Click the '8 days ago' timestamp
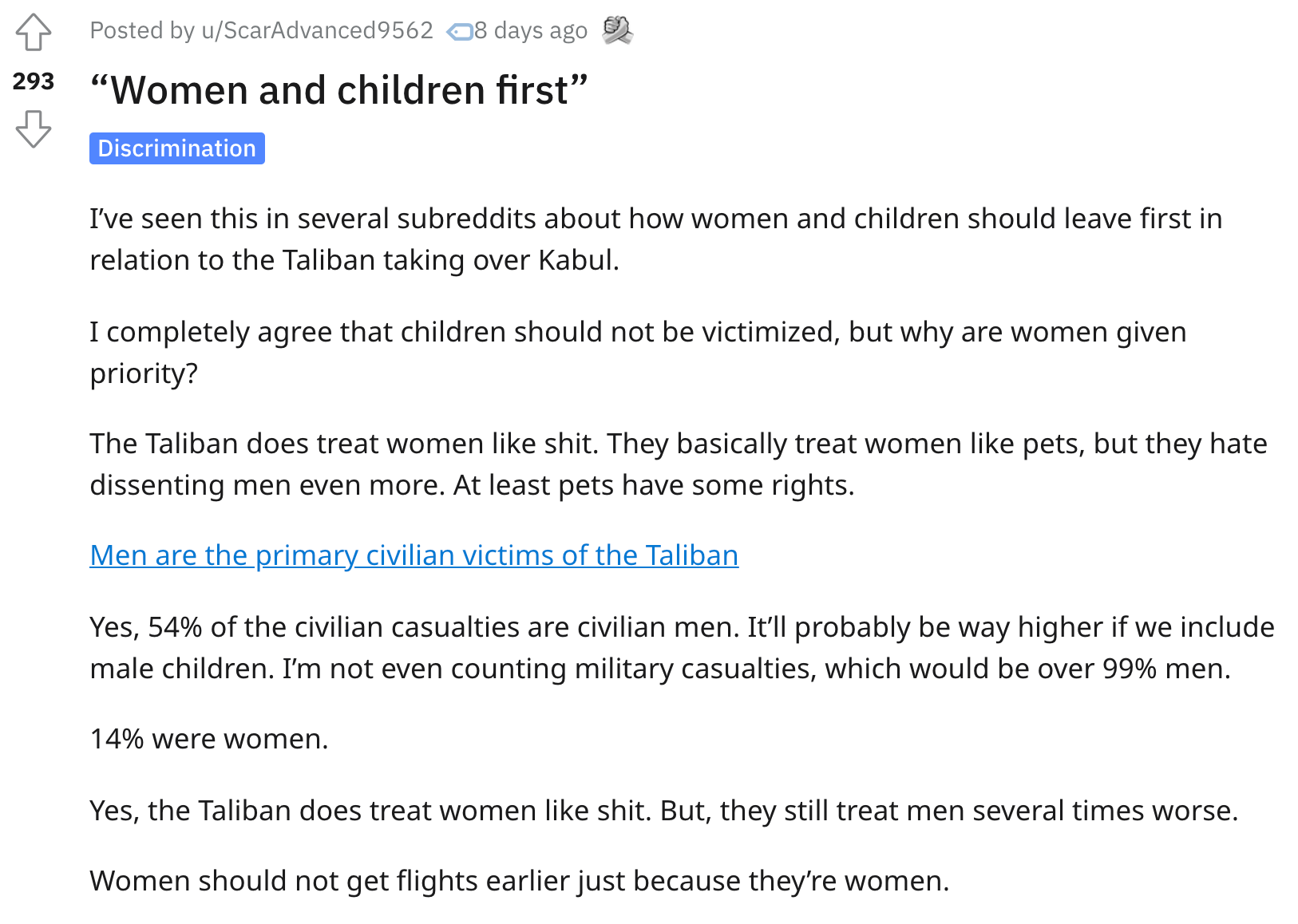Screen dimensions: 1298x924 [531, 30]
